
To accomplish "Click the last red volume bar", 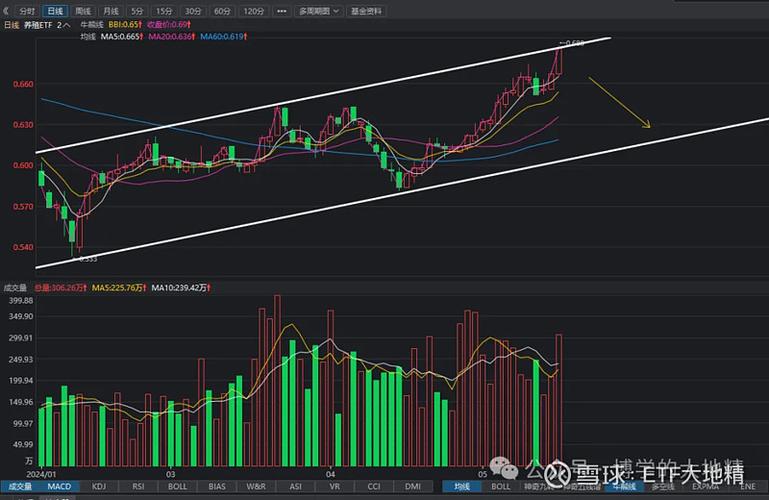I will coord(559,400).
